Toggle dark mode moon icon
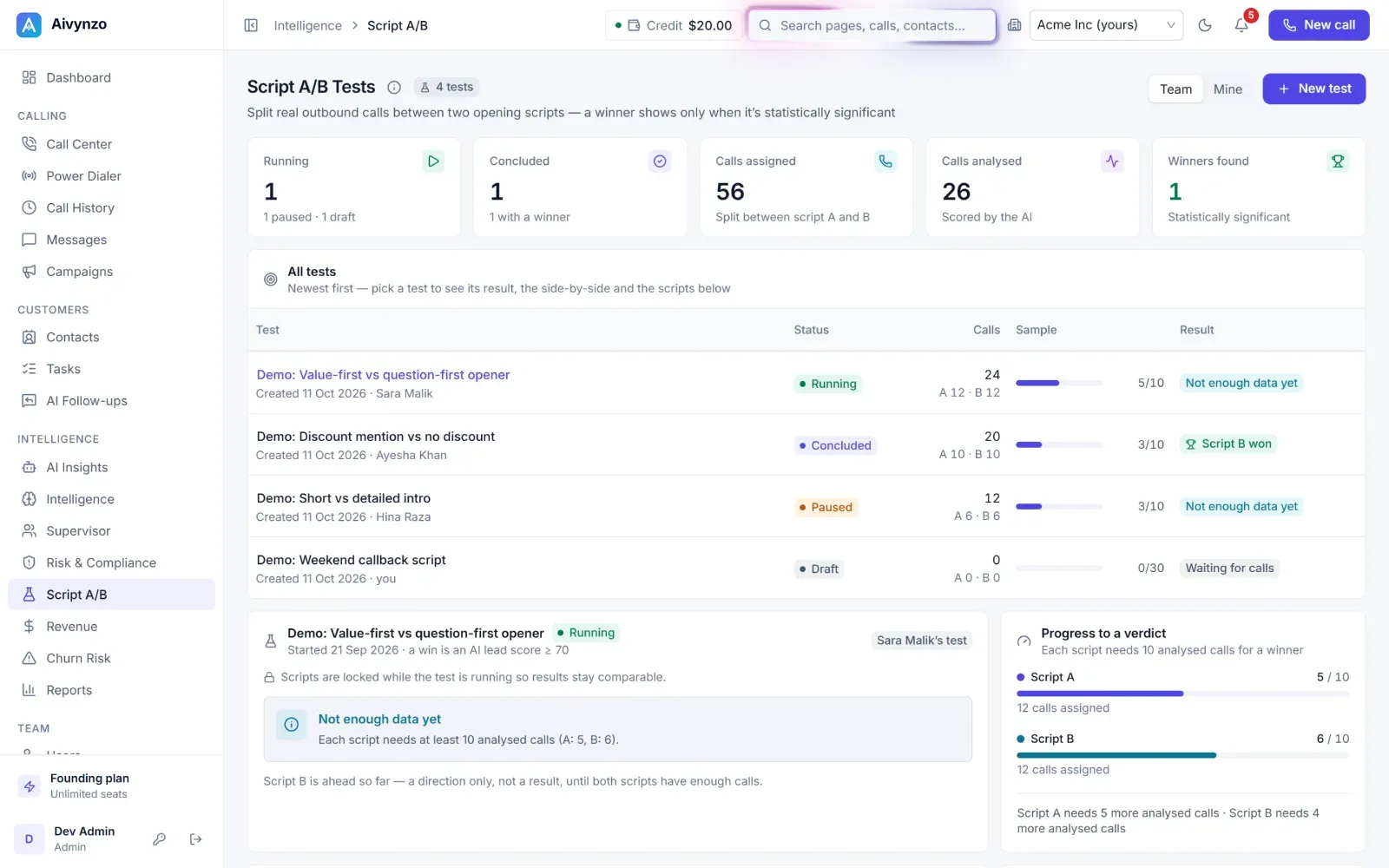This screenshot has width=1389, height=868. coord(1205,25)
